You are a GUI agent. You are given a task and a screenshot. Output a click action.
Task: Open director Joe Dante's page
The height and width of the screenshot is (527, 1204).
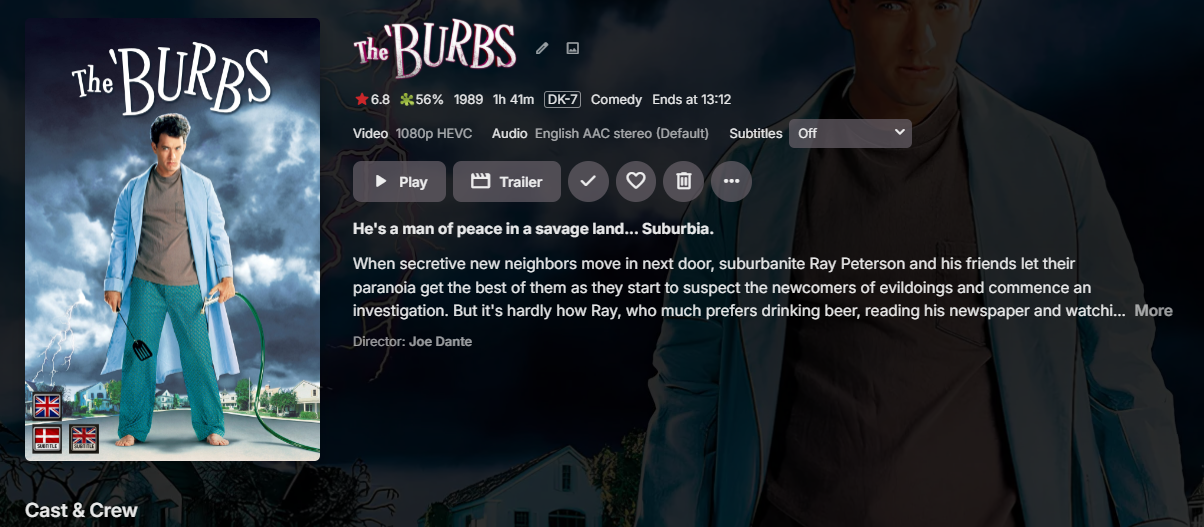(440, 342)
